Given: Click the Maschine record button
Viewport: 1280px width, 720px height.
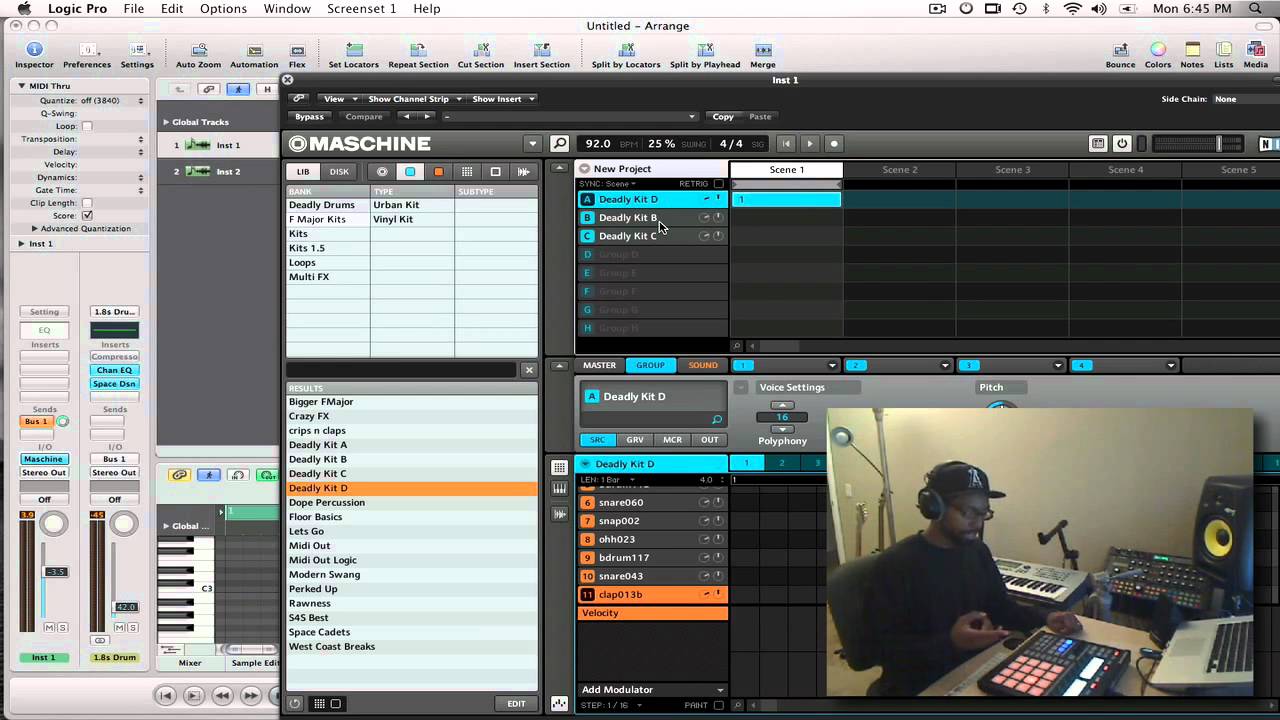Looking at the screenshot, I should point(834,144).
